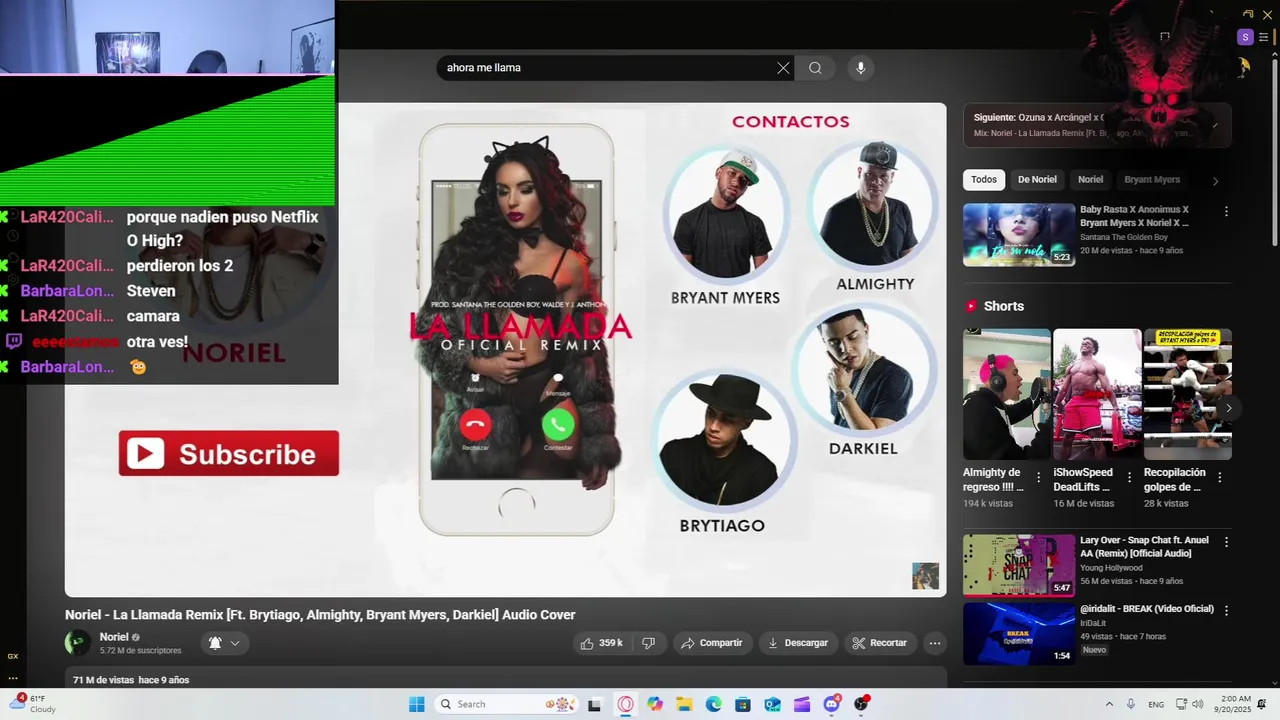This screenshot has width=1280, height=720.
Task: Open options for Baby Rasta X Anonimus video
Action: click(x=1226, y=212)
